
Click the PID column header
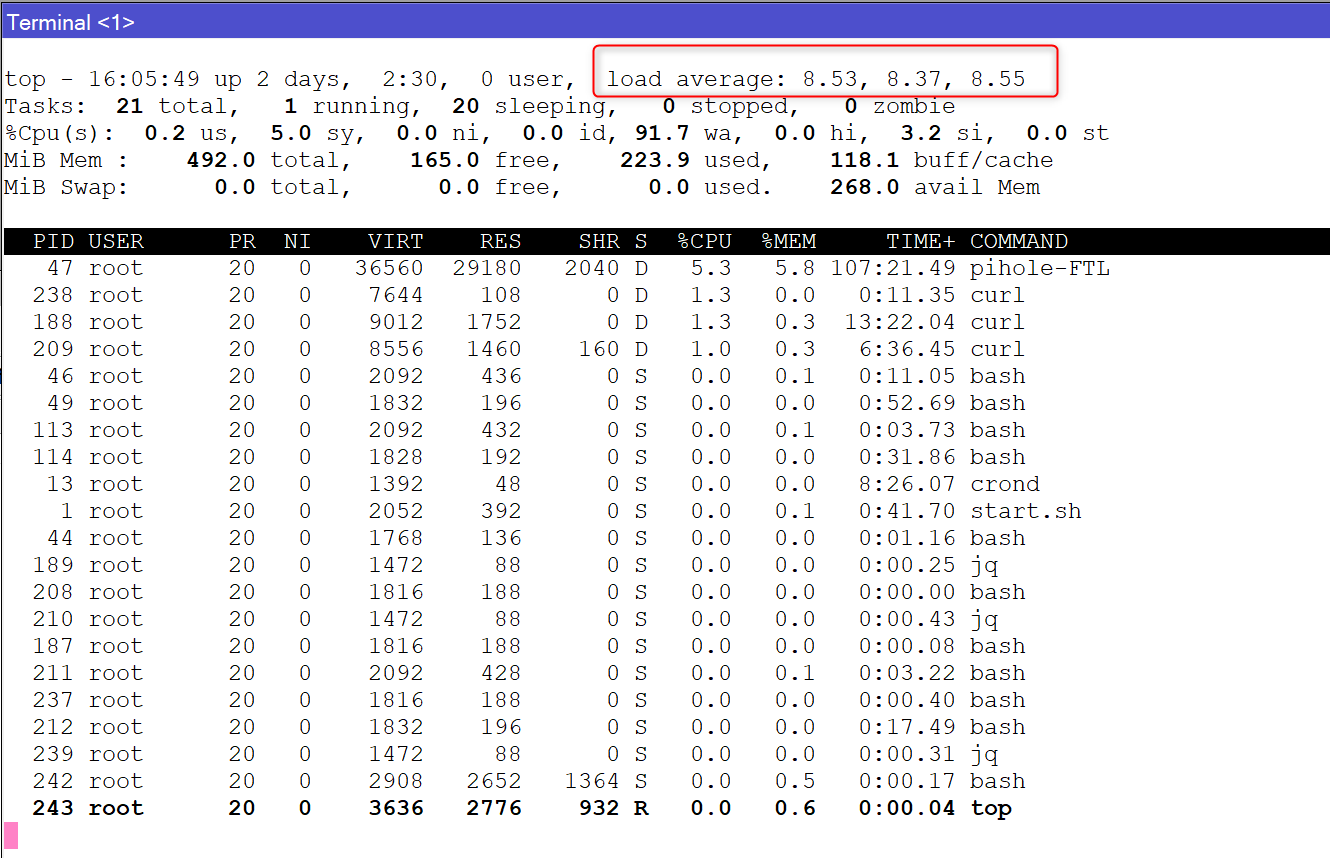pos(52,241)
